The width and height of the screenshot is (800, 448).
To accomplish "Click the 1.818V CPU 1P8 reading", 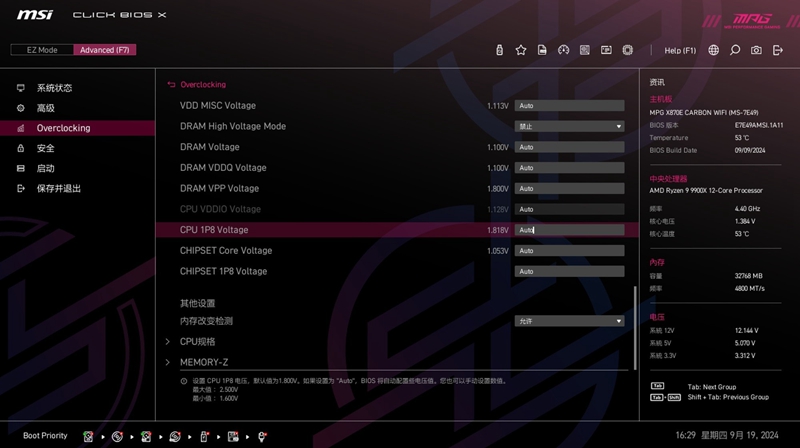I will pos(498,230).
